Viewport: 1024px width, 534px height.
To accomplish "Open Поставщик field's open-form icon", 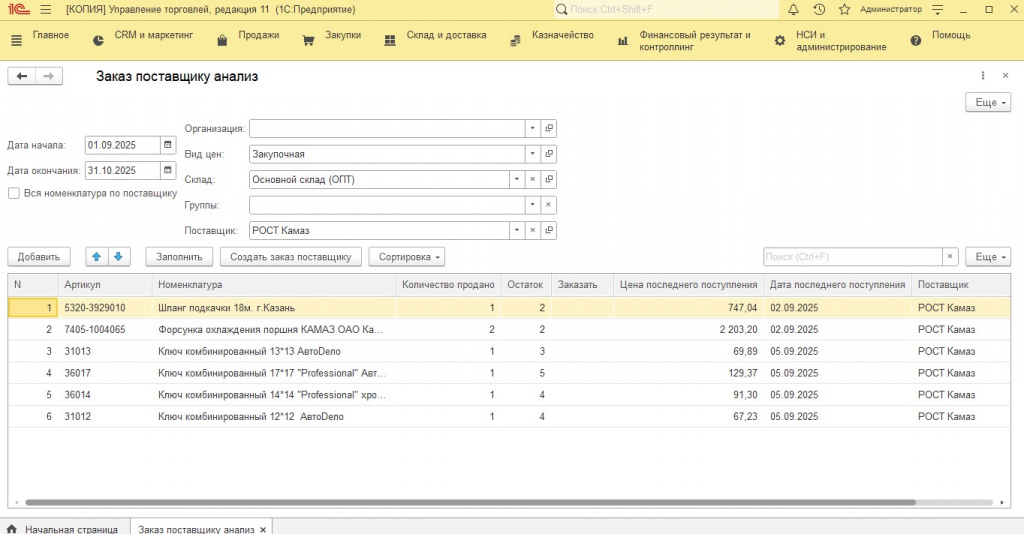I will point(549,230).
